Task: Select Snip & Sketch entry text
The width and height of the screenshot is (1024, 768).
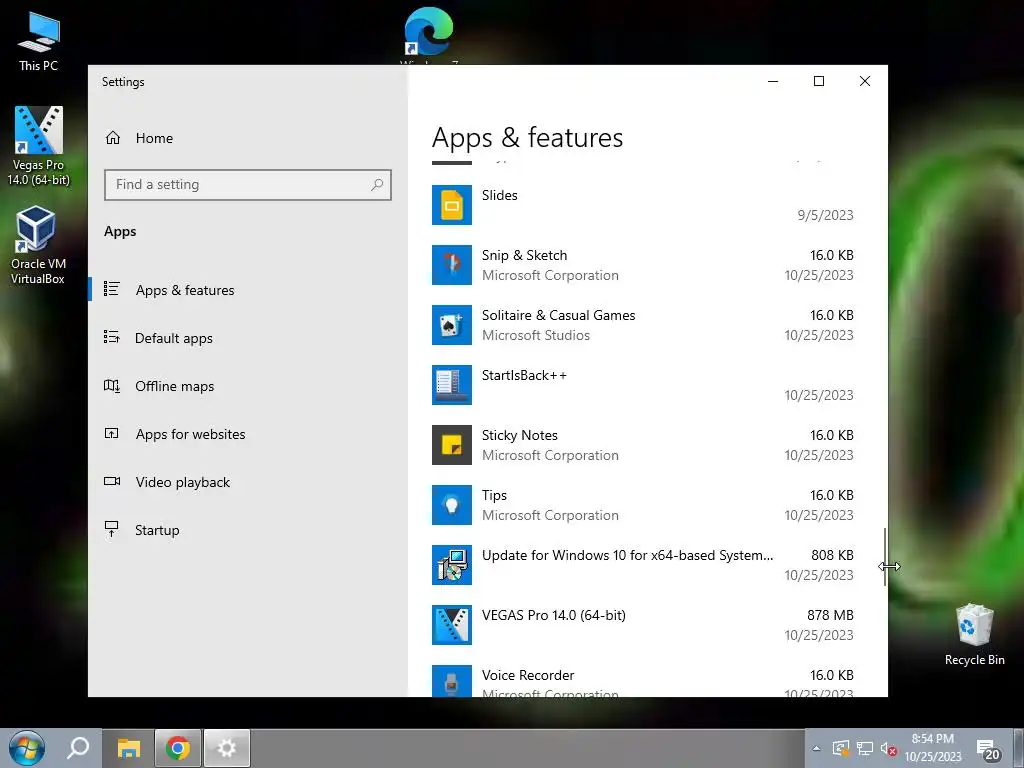Action: click(524, 255)
